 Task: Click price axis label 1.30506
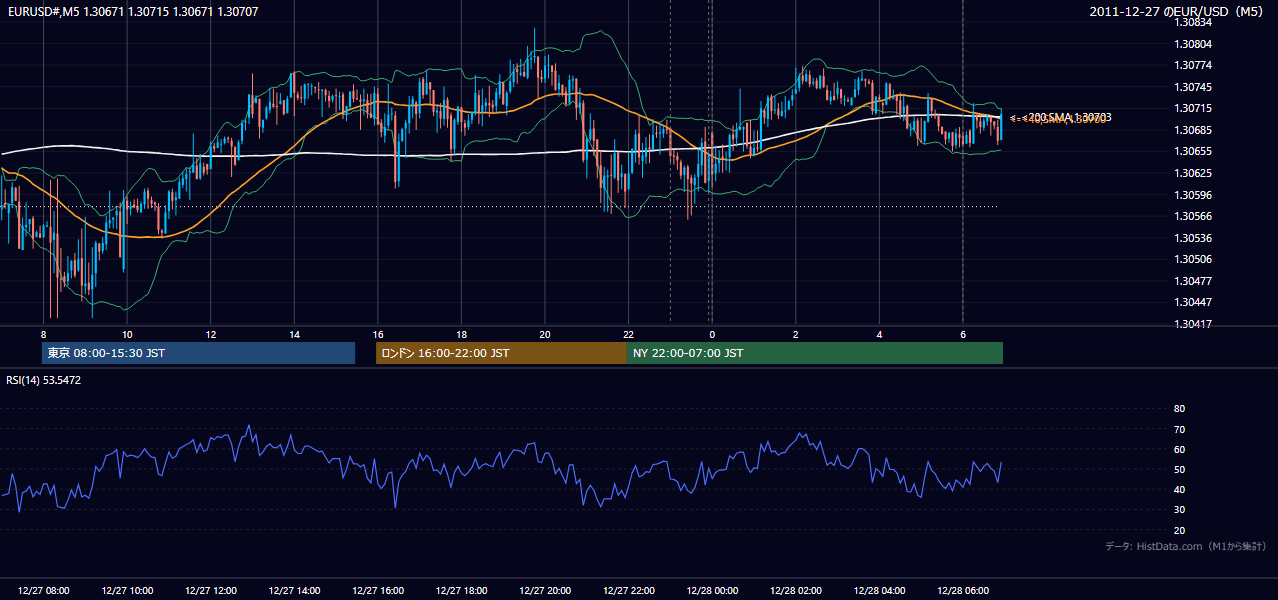pos(1193,259)
